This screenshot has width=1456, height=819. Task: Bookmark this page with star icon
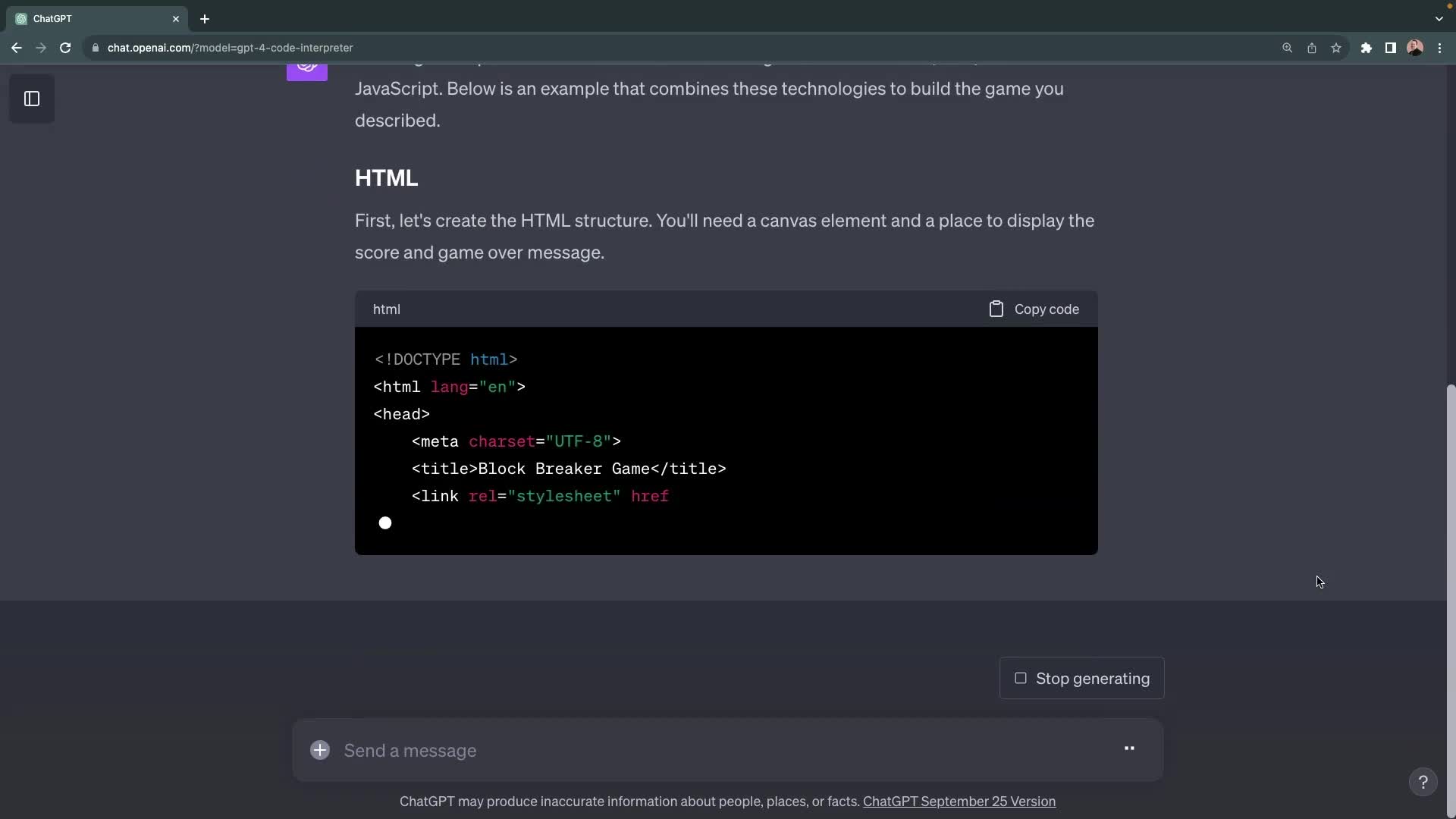[1336, 48]
